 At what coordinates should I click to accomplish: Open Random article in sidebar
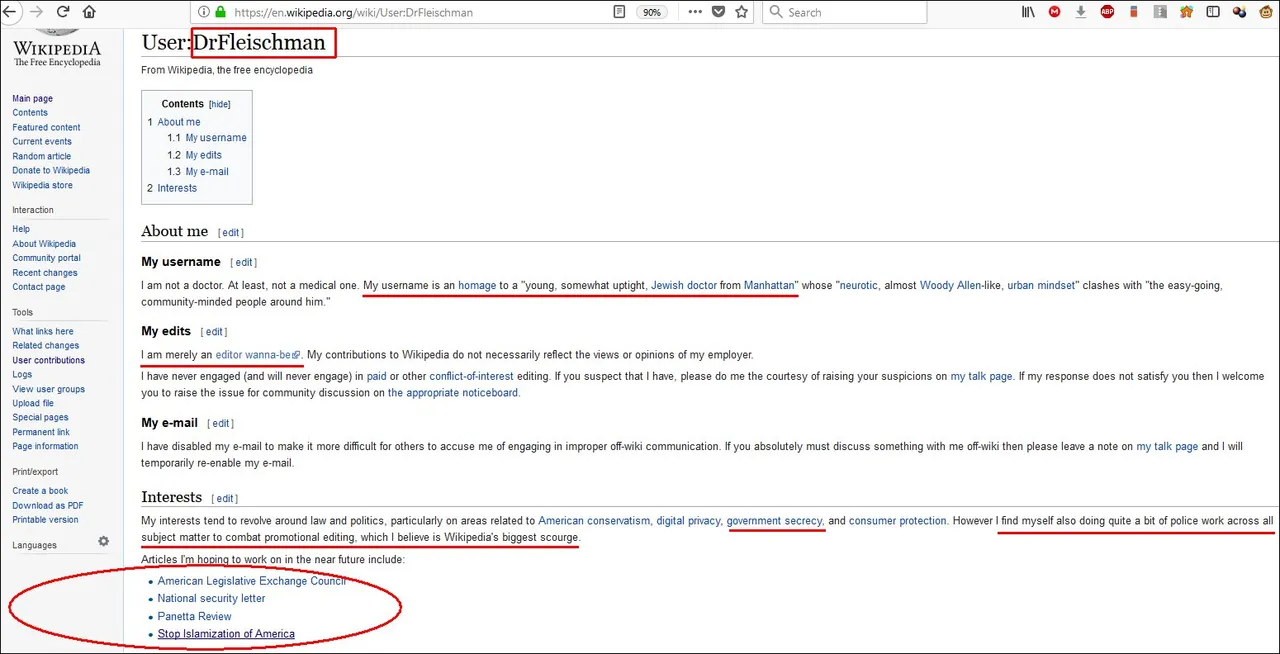click(42, 156)
